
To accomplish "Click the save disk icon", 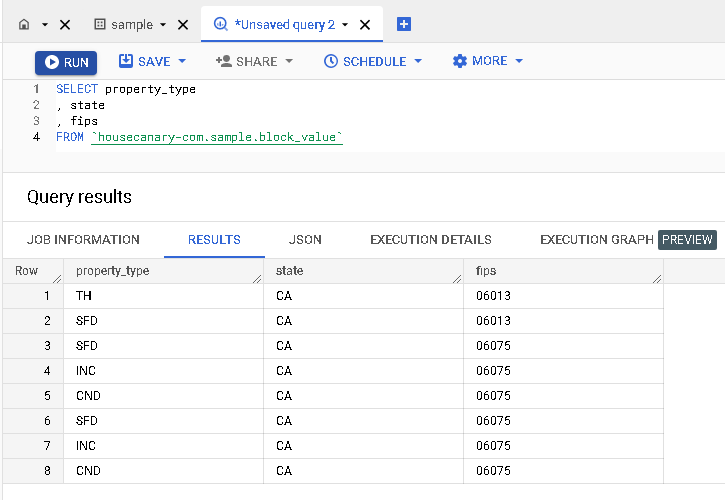I will click(x=126, y=61).
